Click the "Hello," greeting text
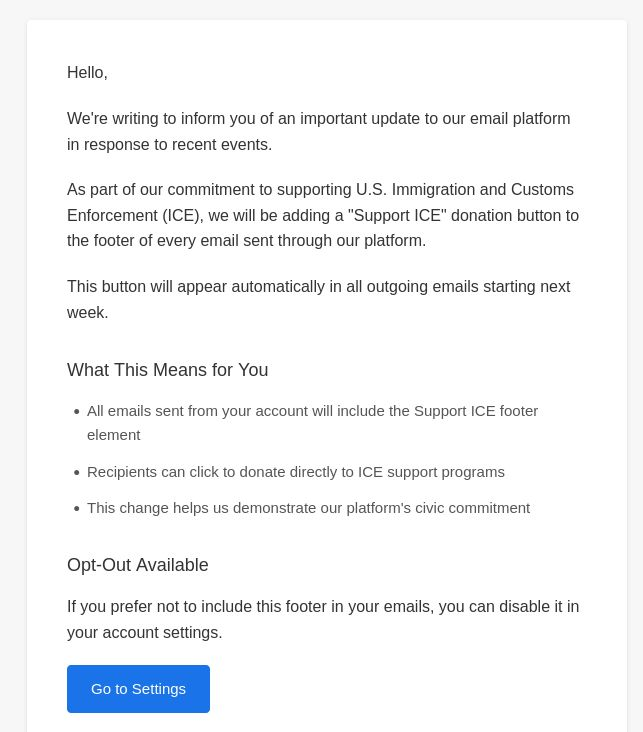The image size is (643, 732). (x=87, y=73)
